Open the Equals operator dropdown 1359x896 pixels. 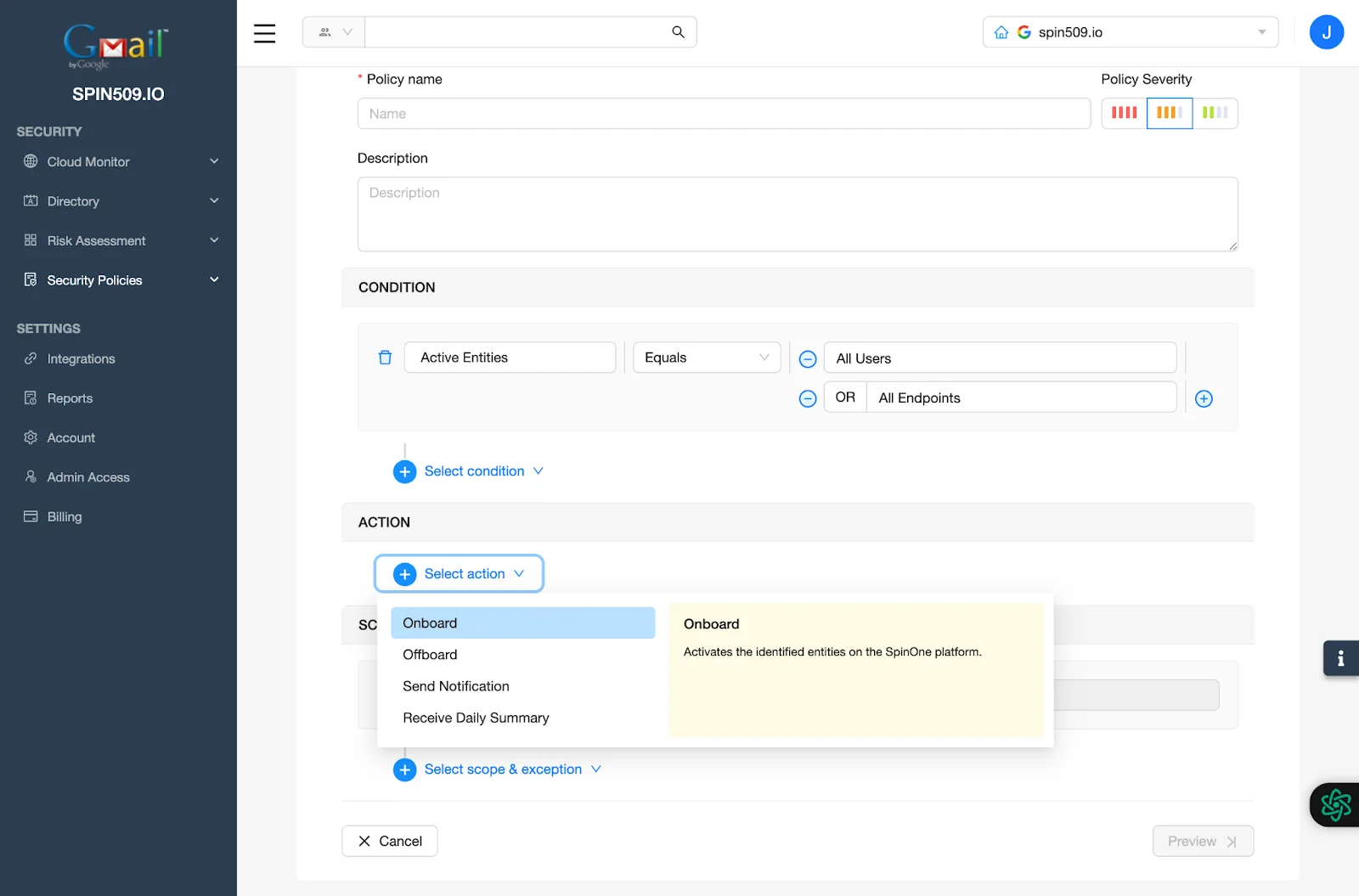coord(706,357)
